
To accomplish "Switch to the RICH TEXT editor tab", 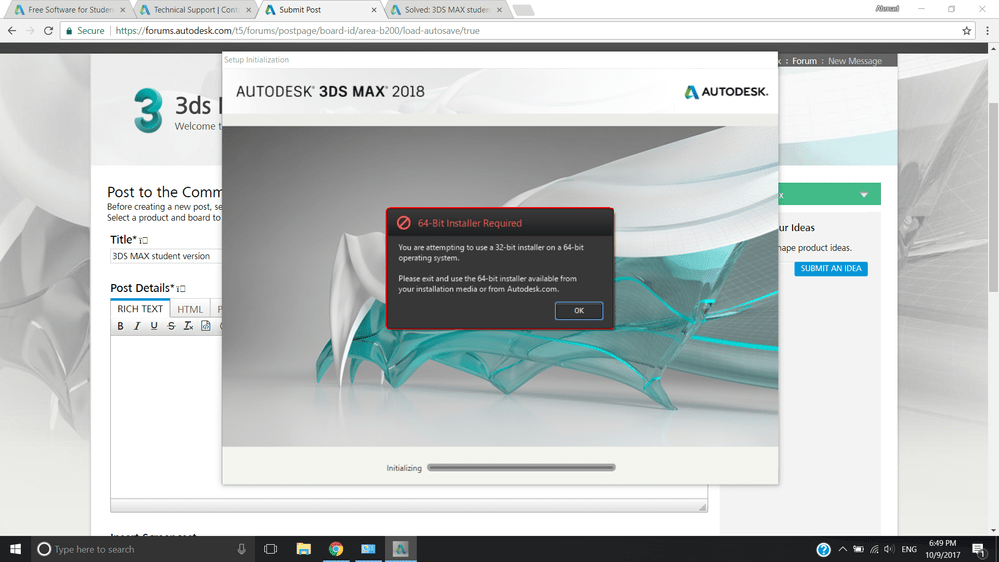I will 140,308.
